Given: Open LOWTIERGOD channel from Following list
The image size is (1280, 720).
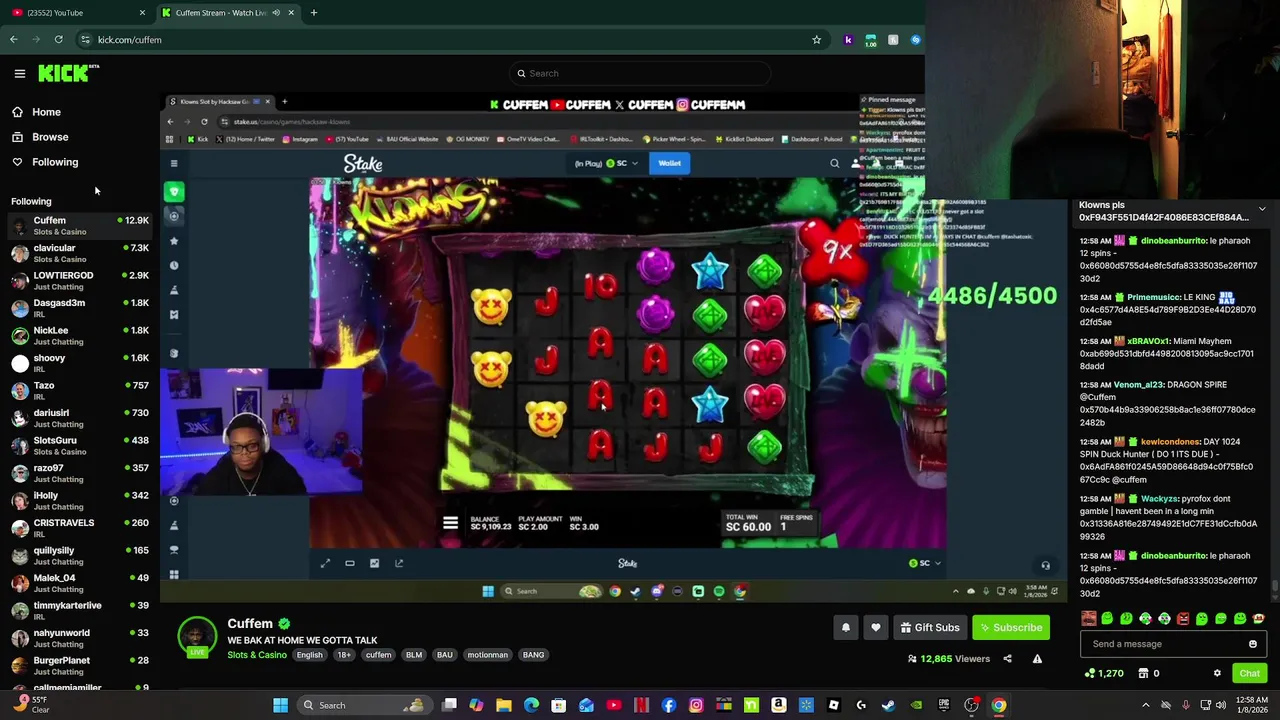Looking at the screenshot, I should 80,280.
